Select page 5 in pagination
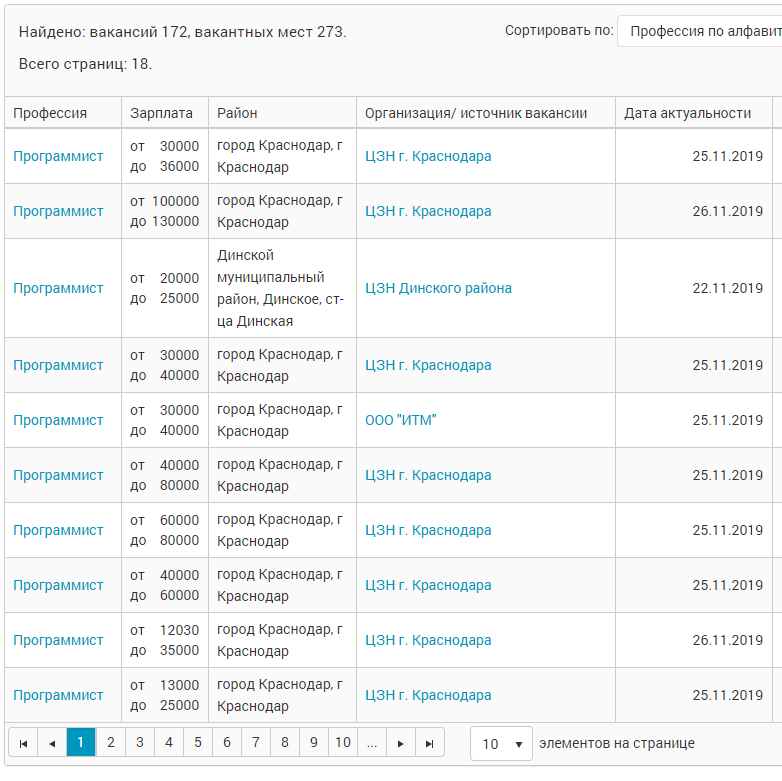This screenshot has width=782, height=781. [198, 743]
